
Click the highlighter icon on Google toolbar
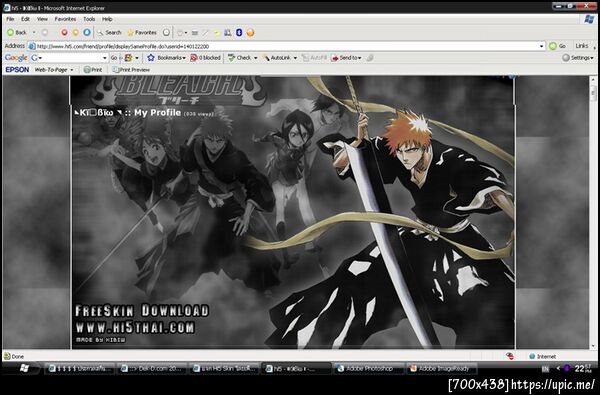pos(370,58)
